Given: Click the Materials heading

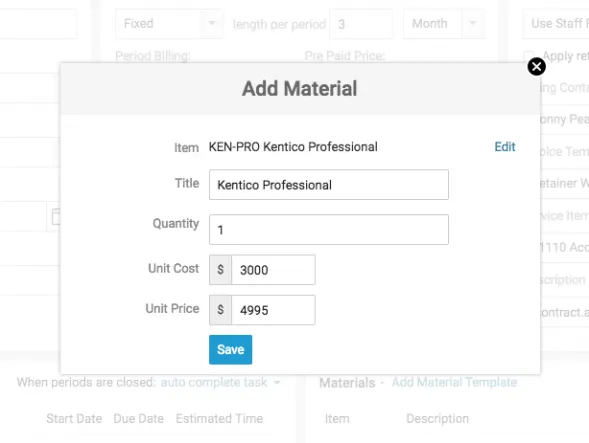Looking at the screenshot, I should click(347, 383).
